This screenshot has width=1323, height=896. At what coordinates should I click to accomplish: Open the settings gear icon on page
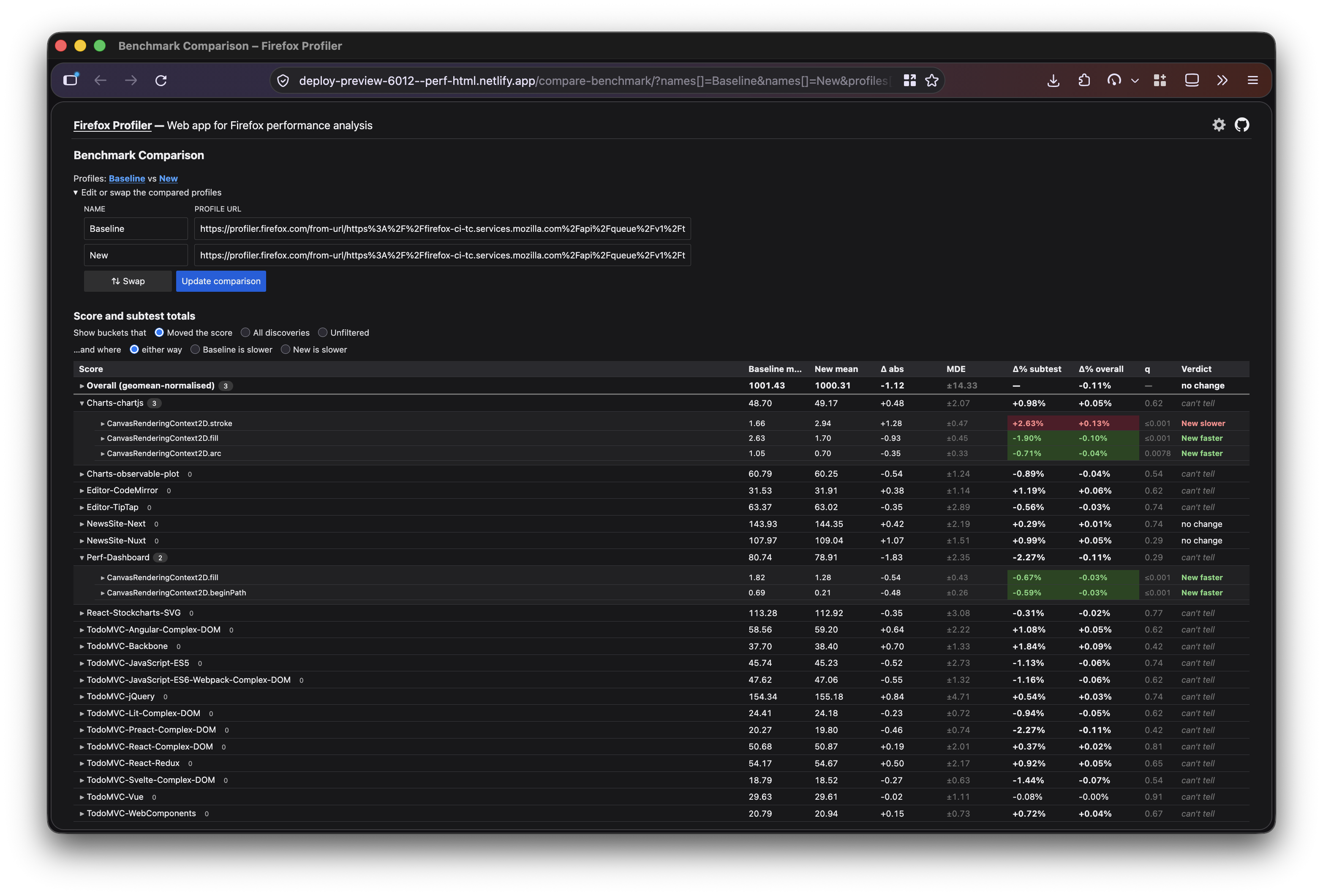pos(1219,125)
